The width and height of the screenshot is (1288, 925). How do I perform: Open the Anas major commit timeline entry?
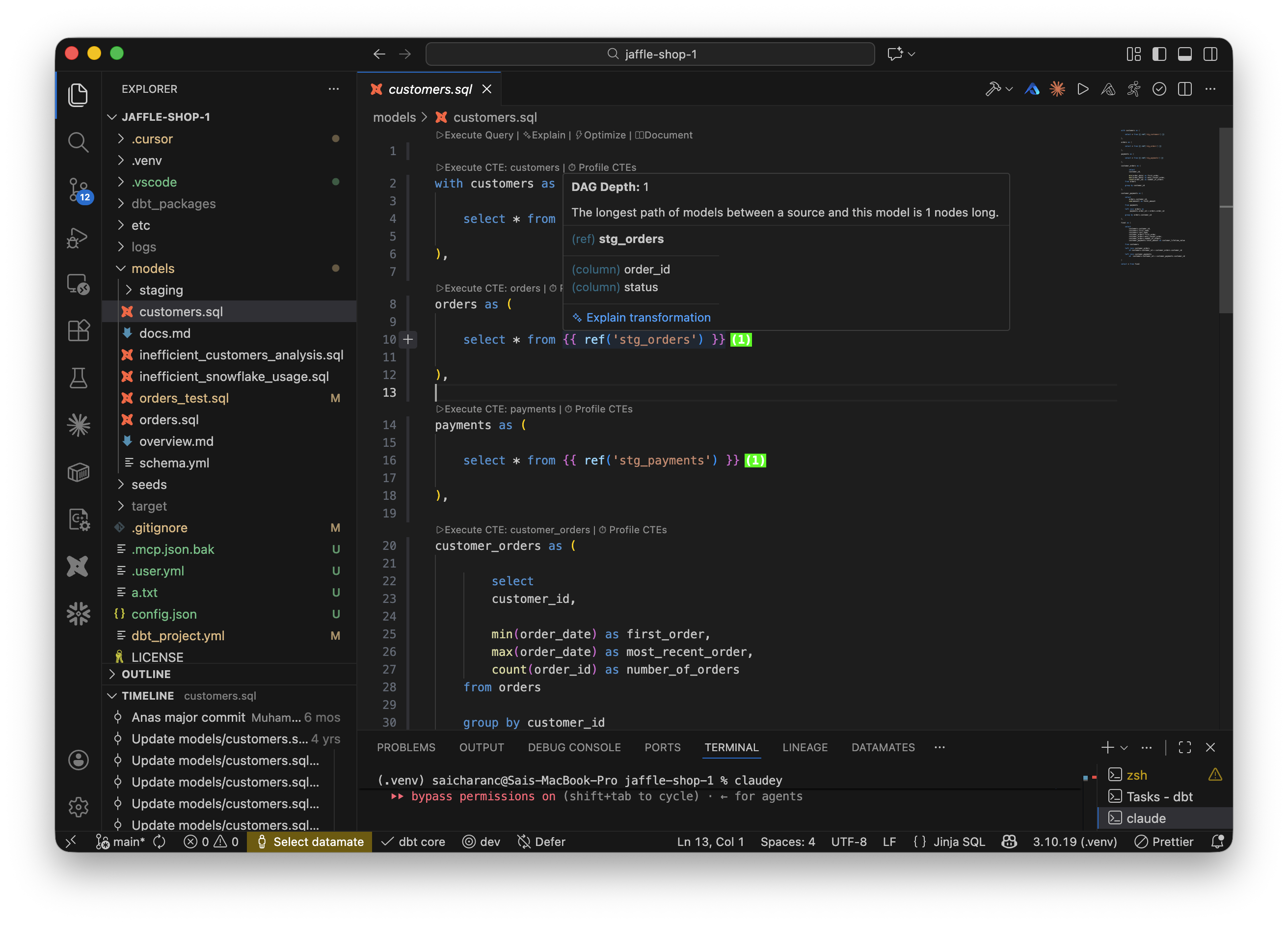tap(229, 717)
